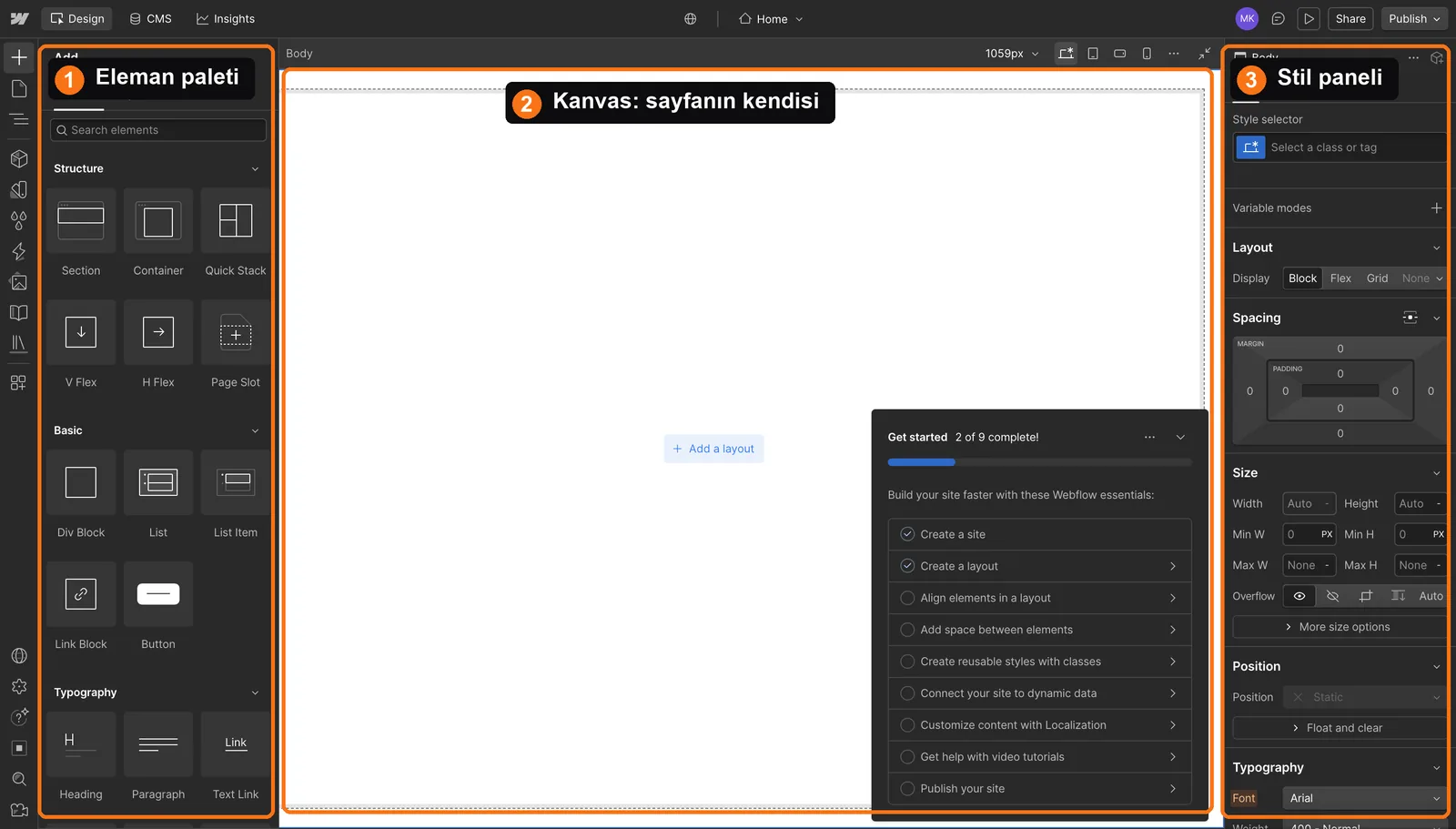Click the Preview play icon
The height and width of the screenshot is (829, 1456).
pos(1309,18)
